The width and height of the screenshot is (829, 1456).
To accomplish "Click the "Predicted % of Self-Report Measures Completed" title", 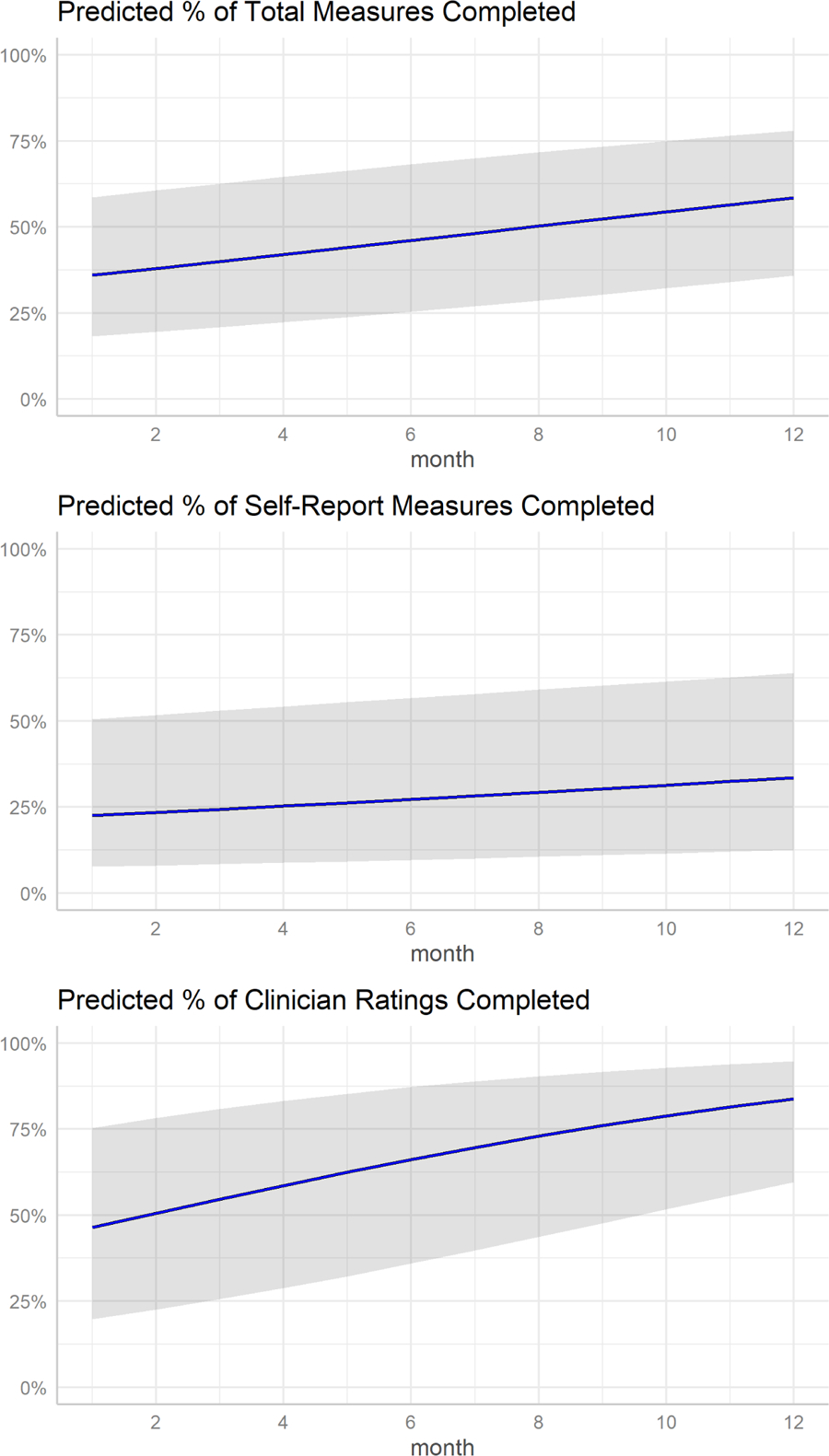I will pyautogui.click(x=356, y=506).
